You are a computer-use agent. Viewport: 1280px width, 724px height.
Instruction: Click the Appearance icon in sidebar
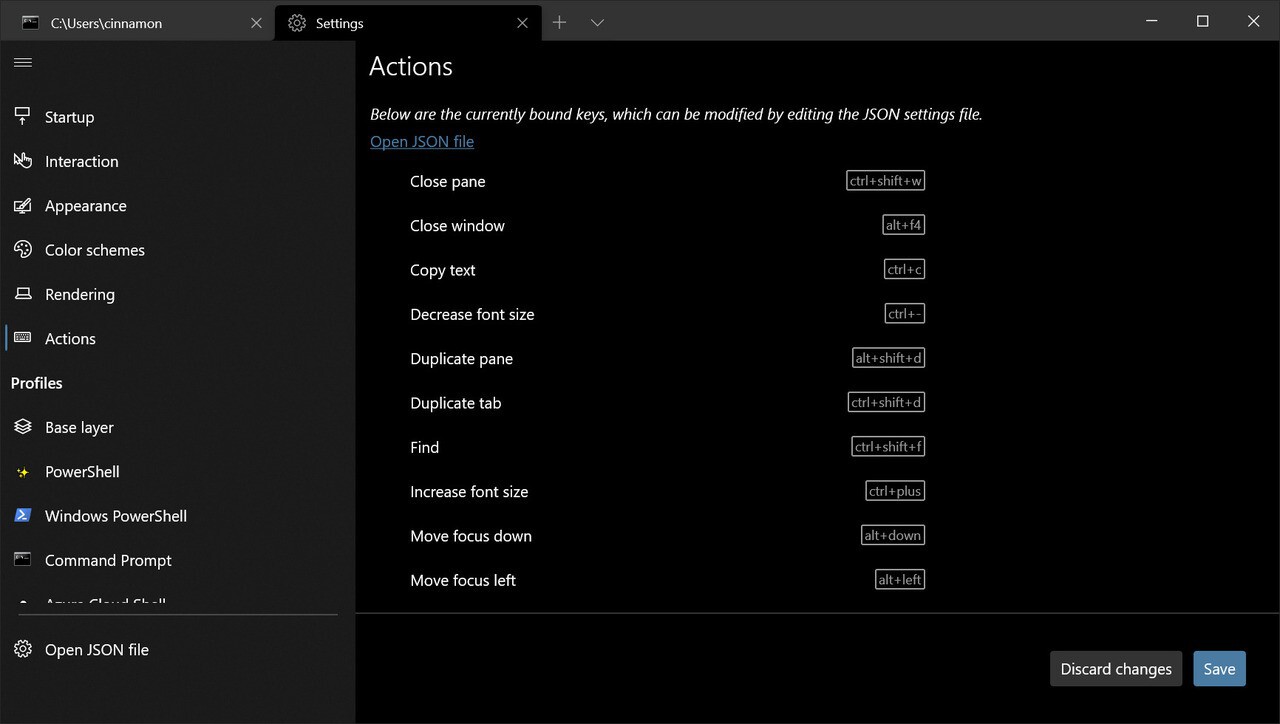tap(23, 206)
